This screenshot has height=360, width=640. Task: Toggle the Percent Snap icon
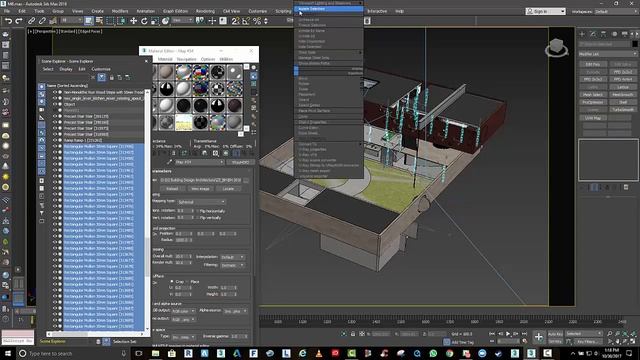tap(257, 21)
